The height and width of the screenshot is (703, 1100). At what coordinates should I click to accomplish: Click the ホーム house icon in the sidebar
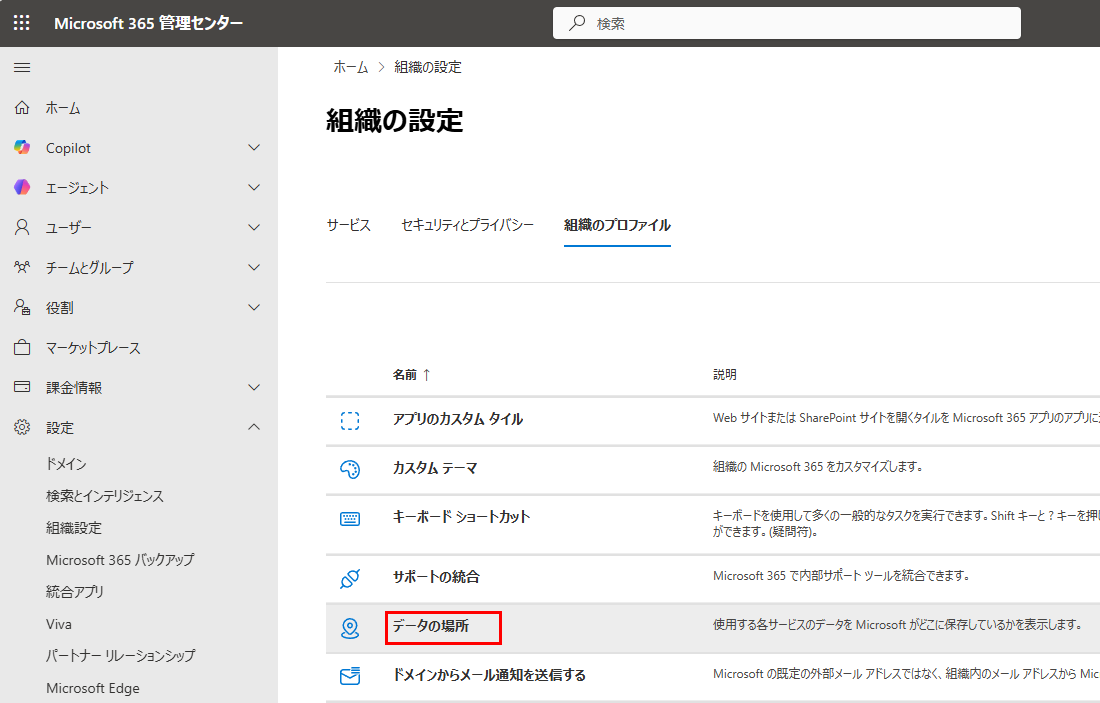tap(21, 107)
